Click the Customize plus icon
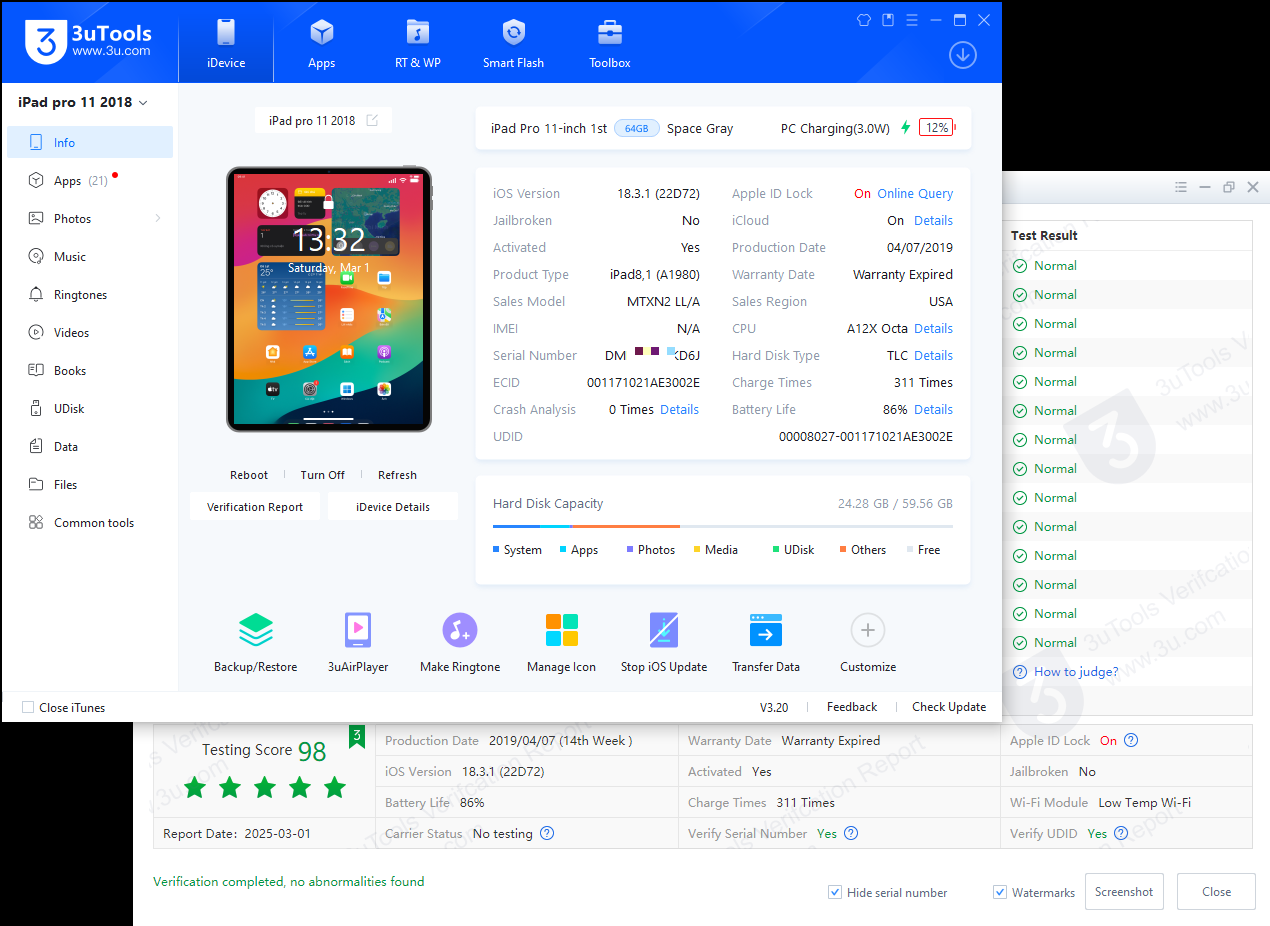The image size is (1270, 926). [868, 630]
